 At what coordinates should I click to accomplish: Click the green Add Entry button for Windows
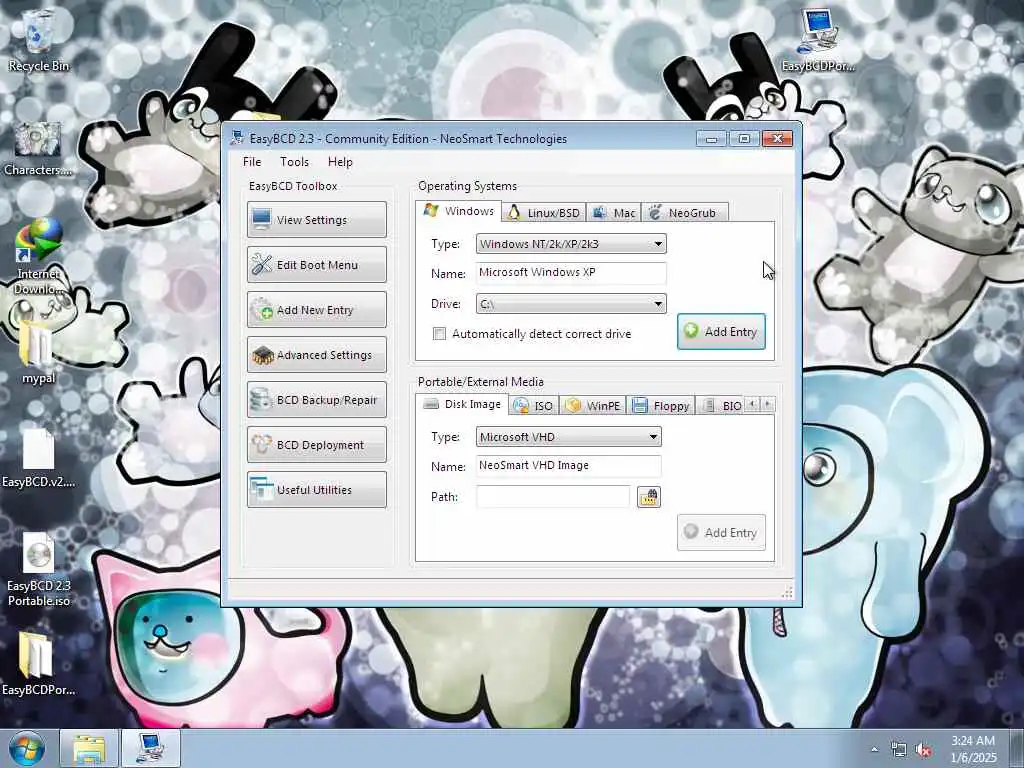coord(721,332)
